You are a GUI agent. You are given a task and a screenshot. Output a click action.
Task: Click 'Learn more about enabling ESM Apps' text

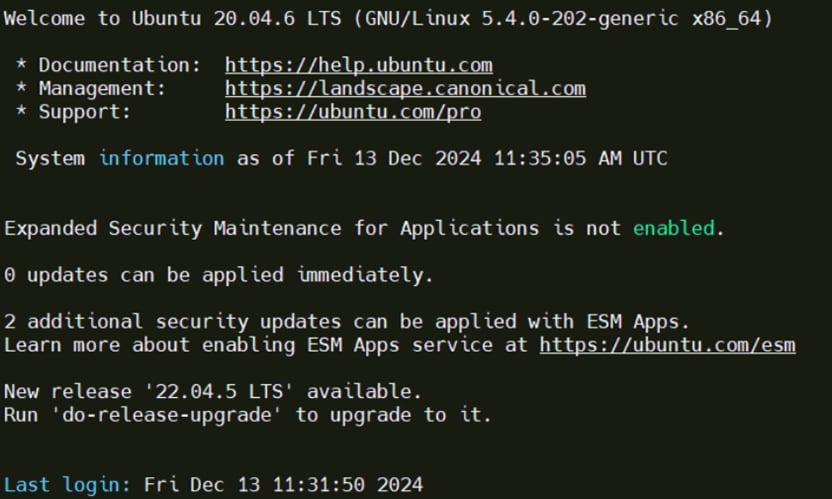[x=202, y=345]
